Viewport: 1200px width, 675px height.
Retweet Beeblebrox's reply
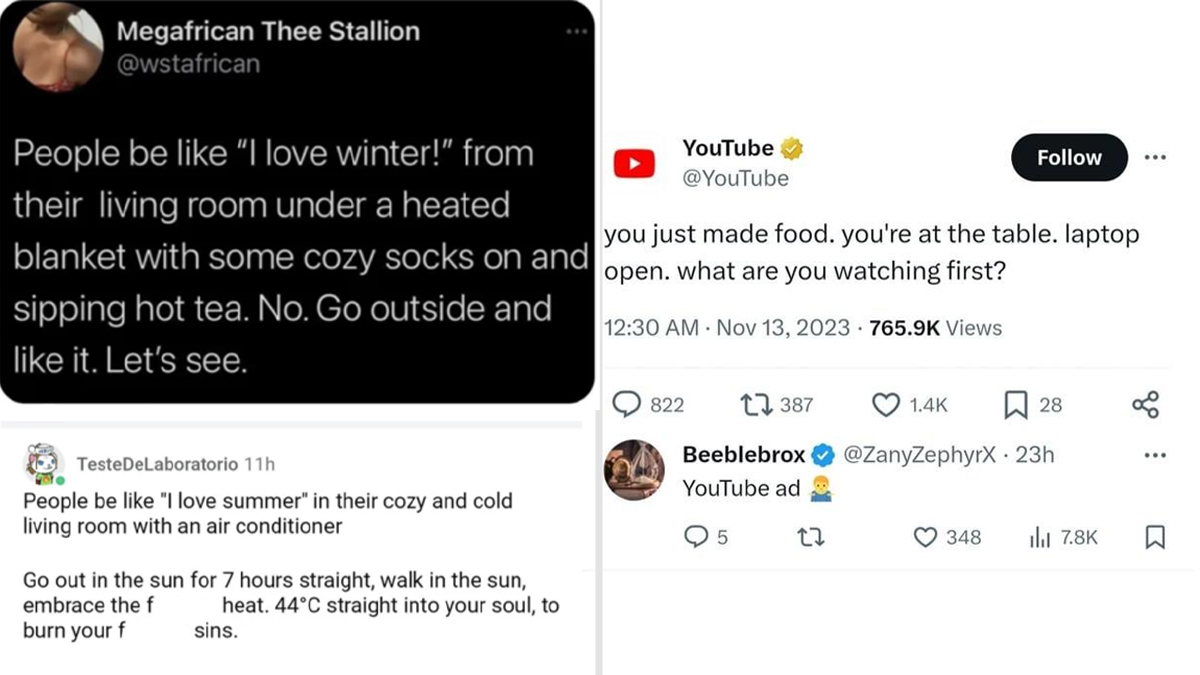point(811,537)
